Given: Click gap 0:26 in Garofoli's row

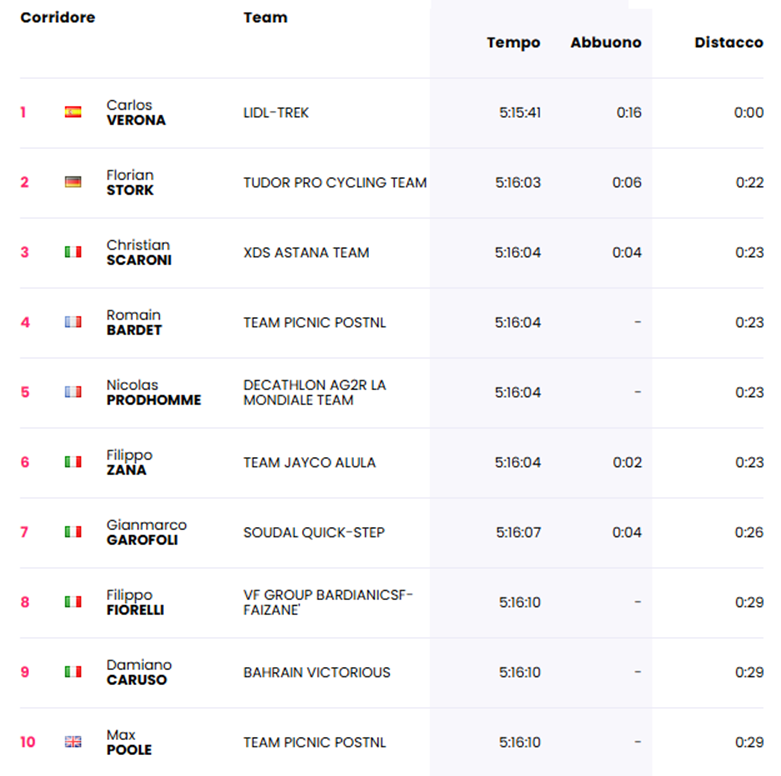Looking at the screenshot, I should point(750,532).
